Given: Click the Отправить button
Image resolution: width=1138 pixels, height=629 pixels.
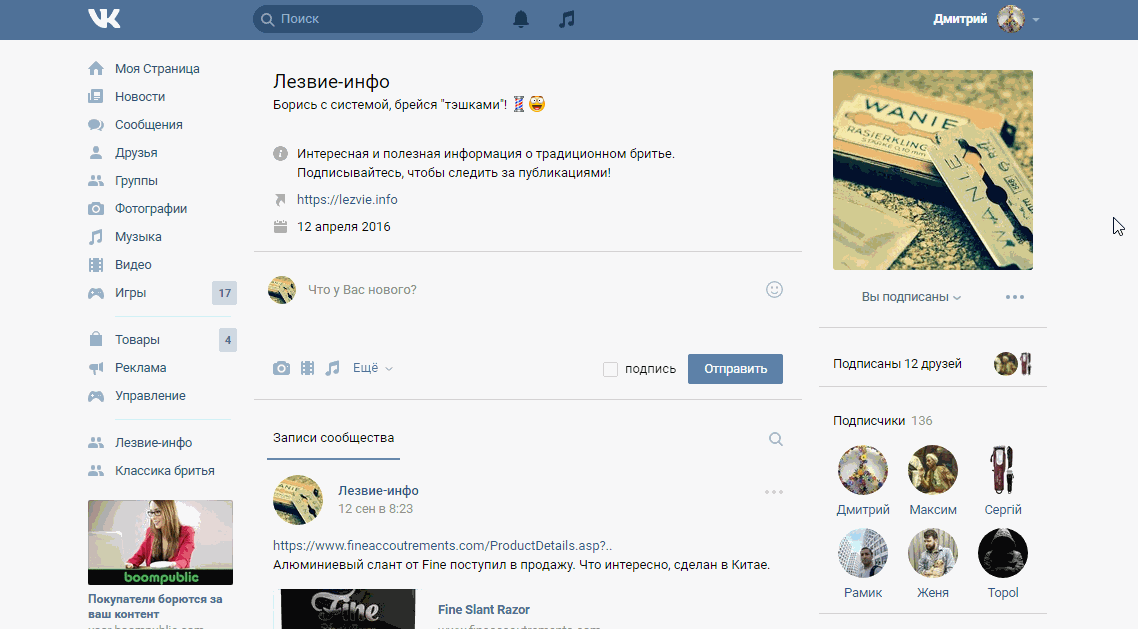Looking at the screenshot, I should [x=735, y=369].
